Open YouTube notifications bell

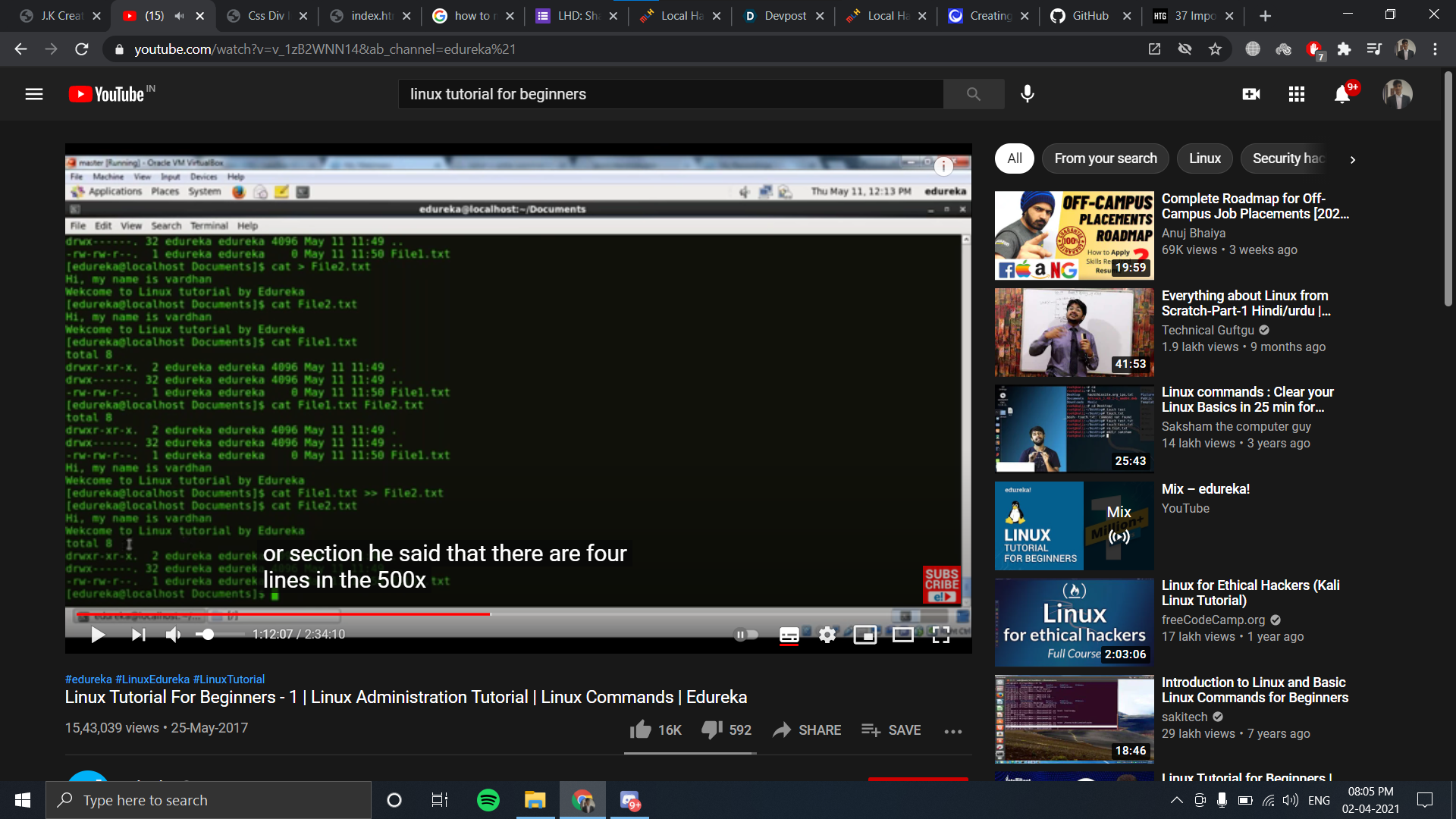point(1342,94)
